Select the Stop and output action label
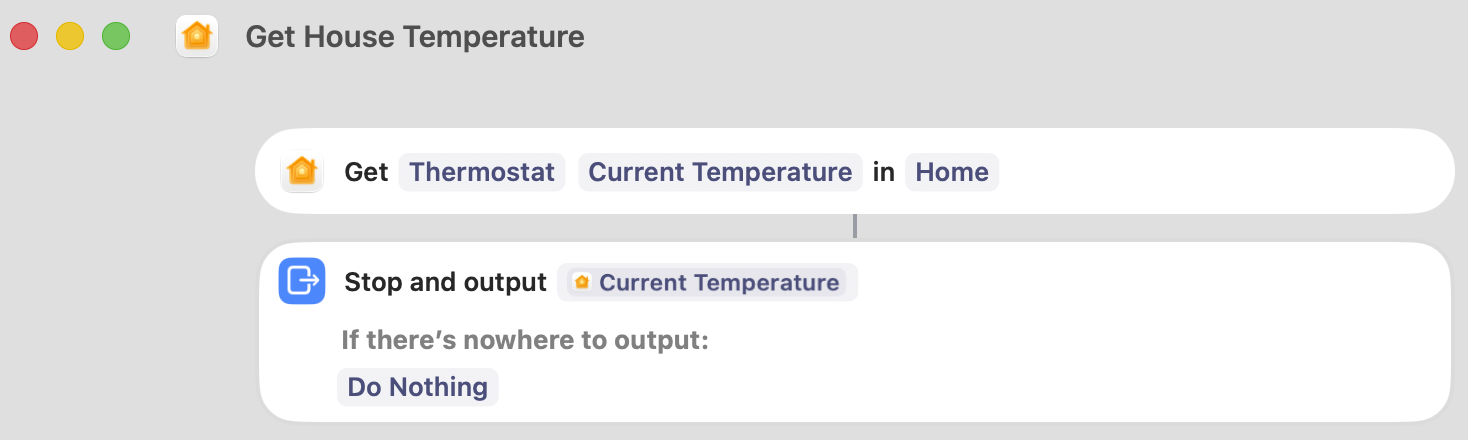Screen dimensions: 1468x440 tap(445, 283)
